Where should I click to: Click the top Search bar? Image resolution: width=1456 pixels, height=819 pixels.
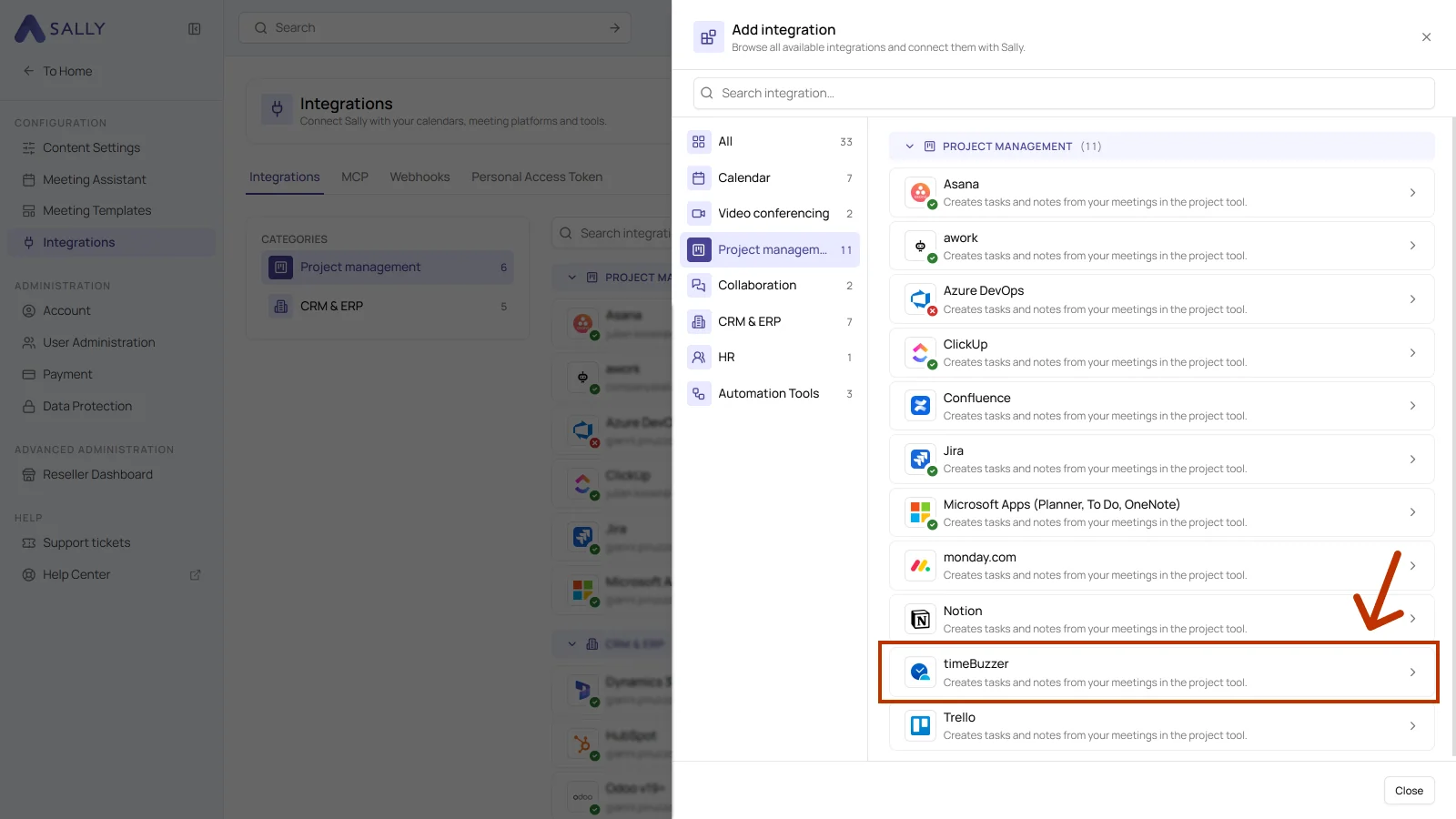click(x=435, y=28)
